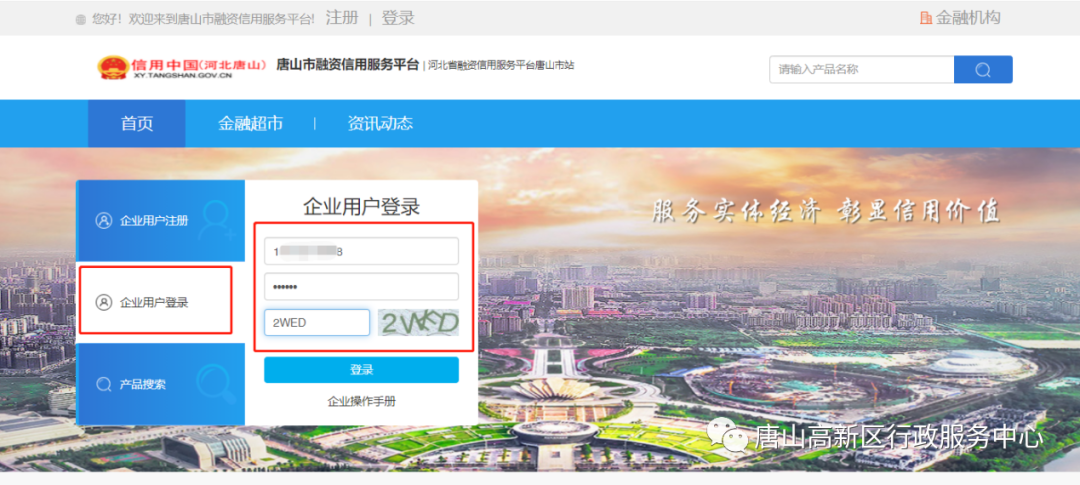
Task: Open the 企业操作手册 link
Action: click(x=361, y=401)
